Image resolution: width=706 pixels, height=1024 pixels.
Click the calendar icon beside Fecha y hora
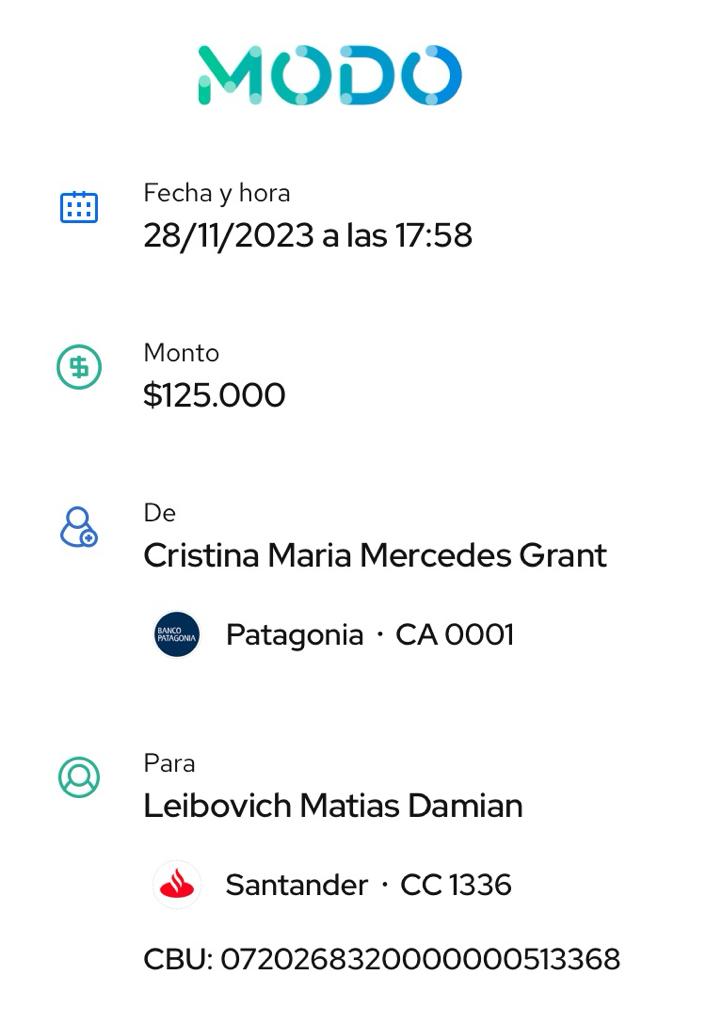tap(79, 207)
